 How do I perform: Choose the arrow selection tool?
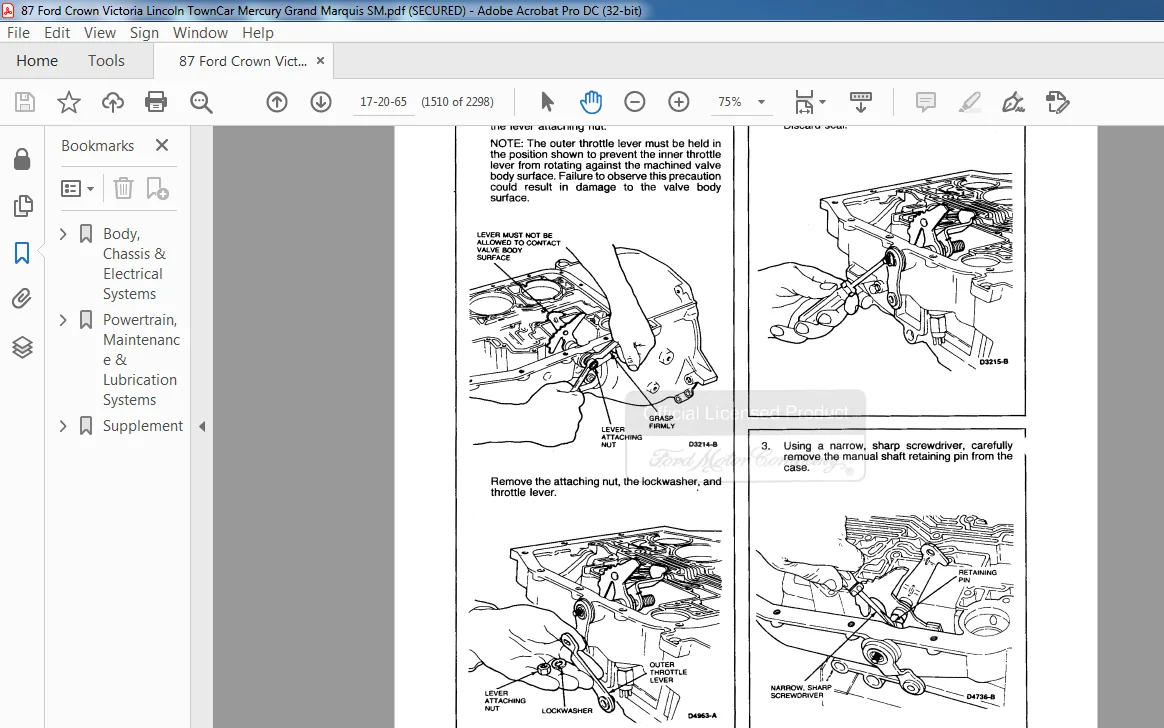click(547, 102)
